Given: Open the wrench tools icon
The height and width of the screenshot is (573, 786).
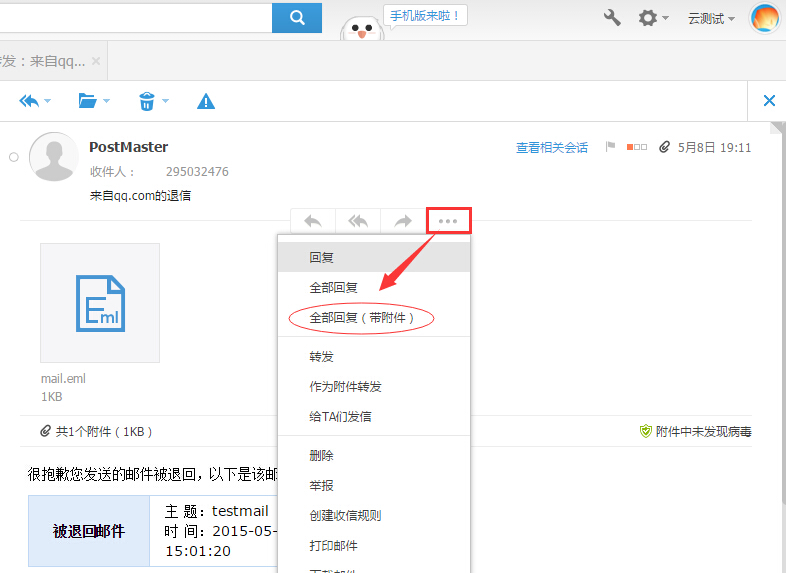Looking at the screenshot, I should tap(613, 18).
